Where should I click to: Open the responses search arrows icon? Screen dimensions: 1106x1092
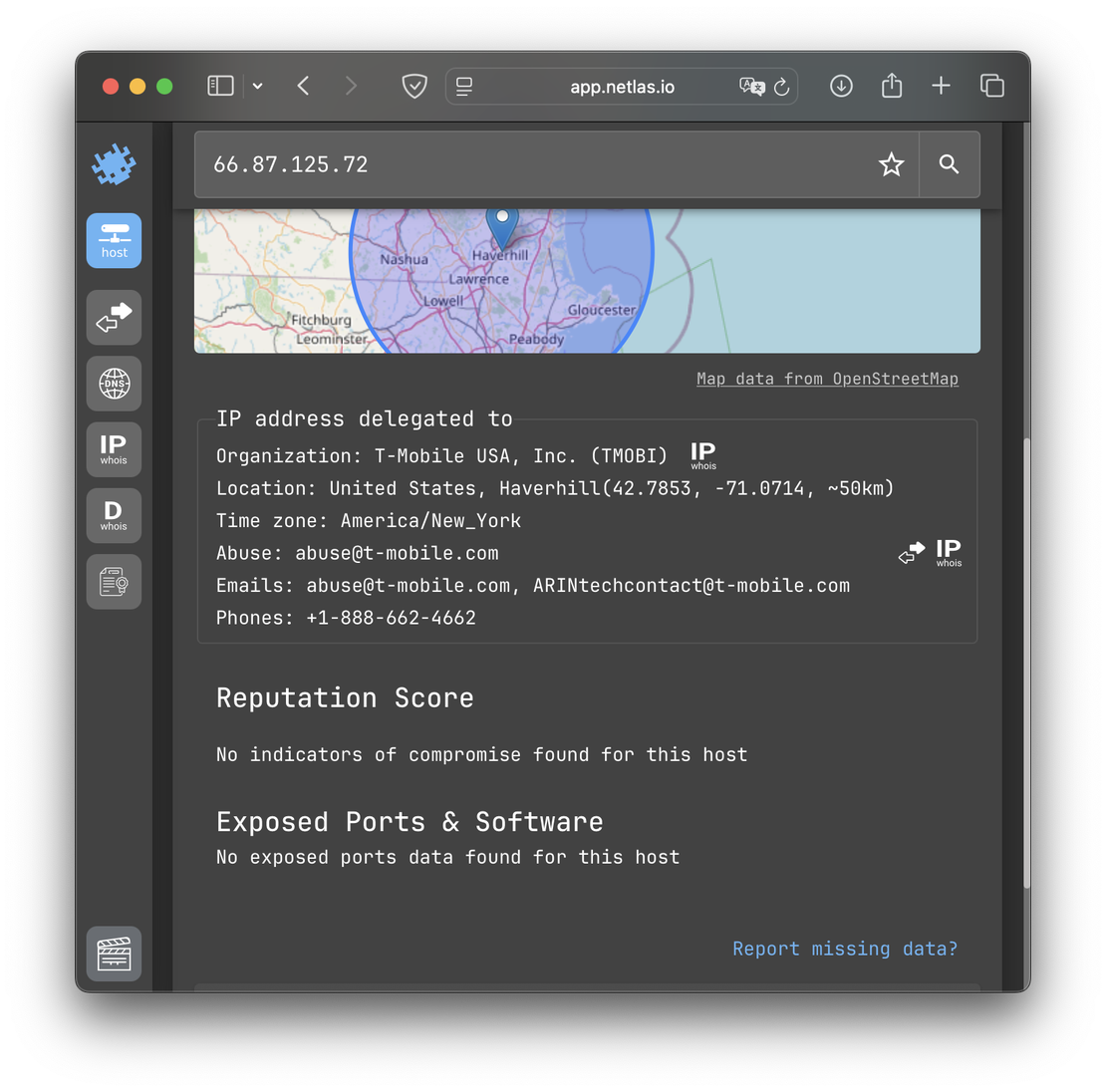click(x=114, y=317)
